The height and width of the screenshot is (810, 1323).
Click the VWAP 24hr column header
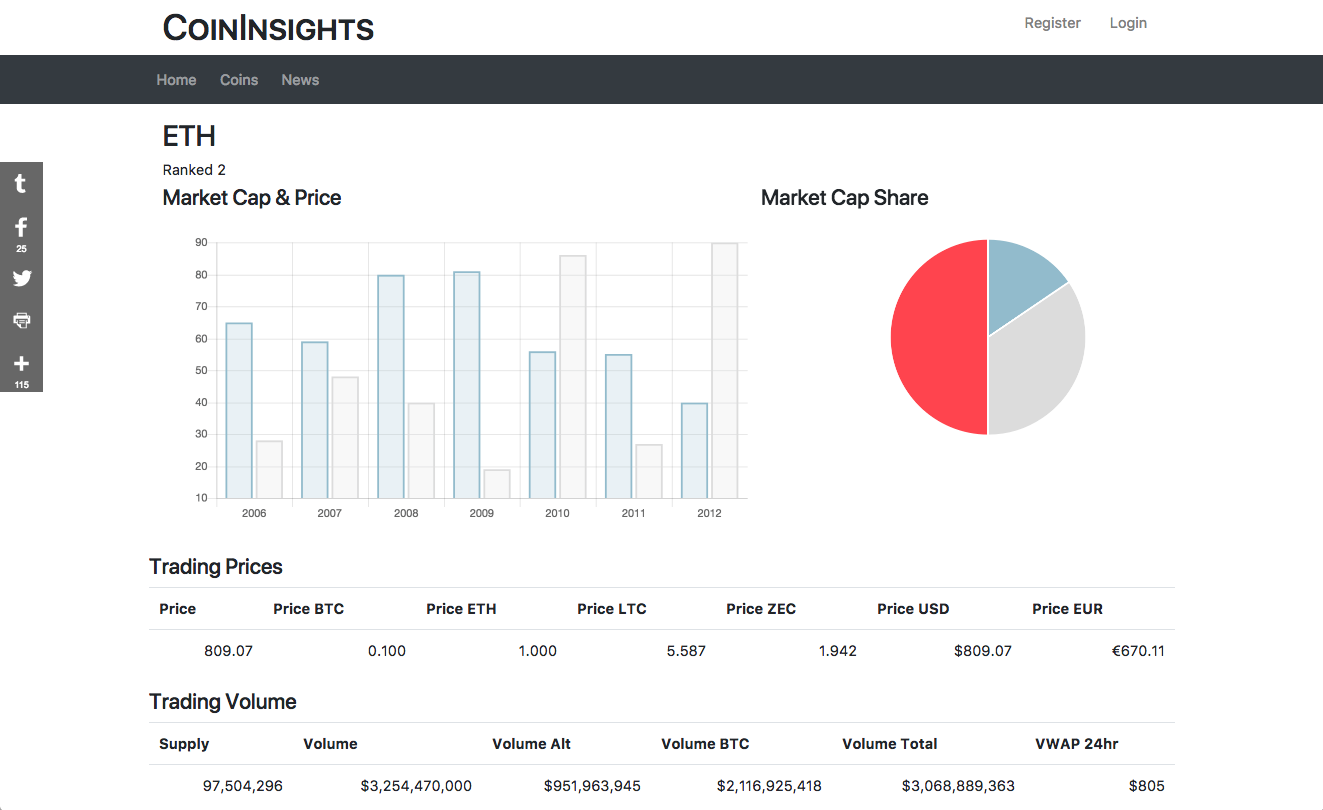[1077, 744]
